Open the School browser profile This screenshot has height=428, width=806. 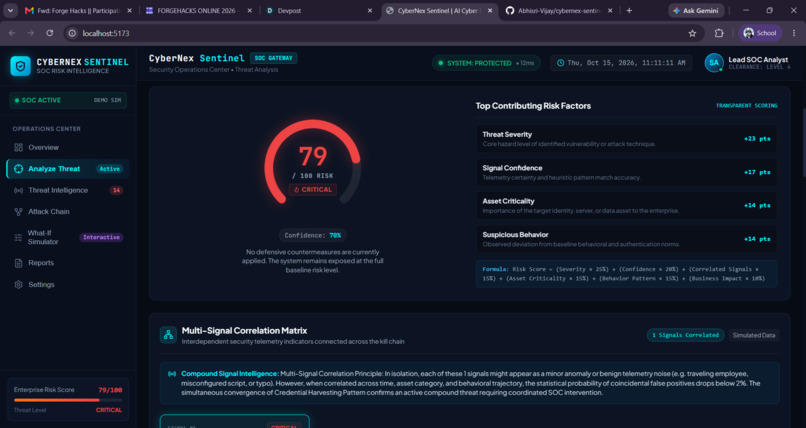[760, 33]
